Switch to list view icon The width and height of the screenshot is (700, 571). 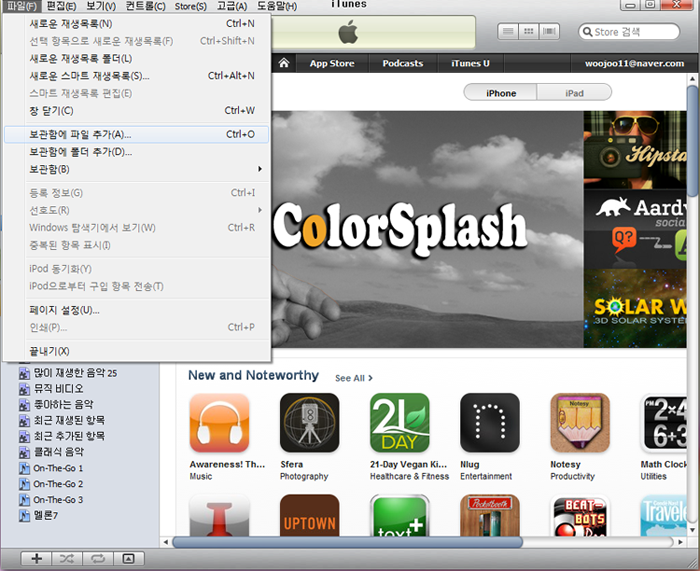click(508, 32)
